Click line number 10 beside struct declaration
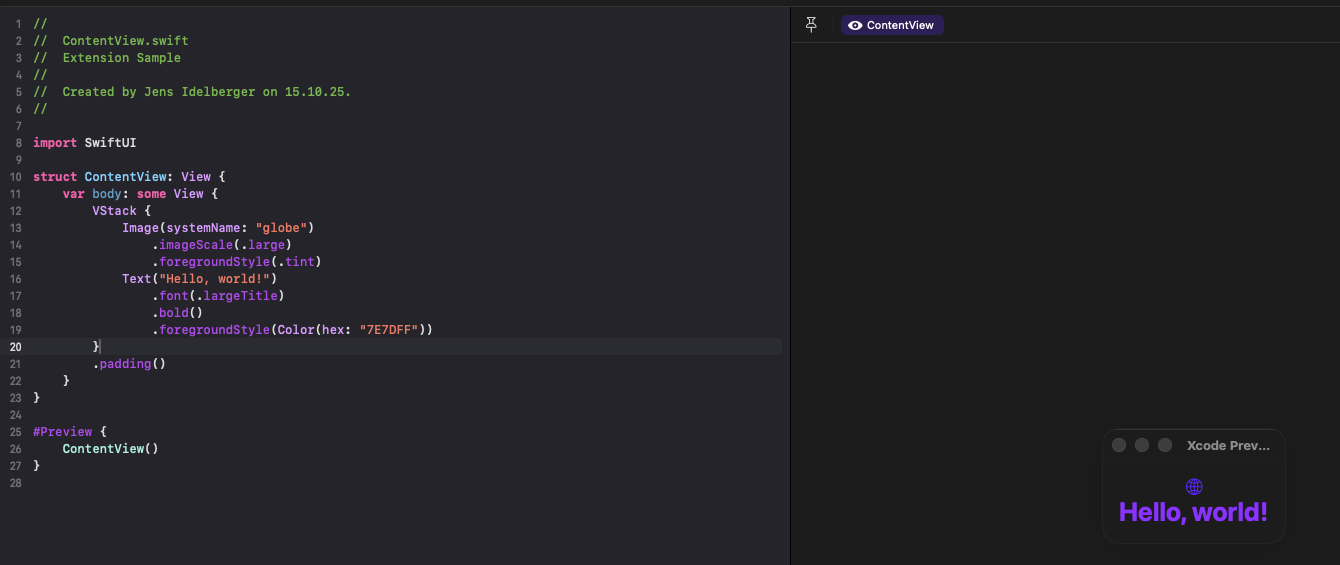The width and height of the screenshot is (1340, 565). pos(15,177)
